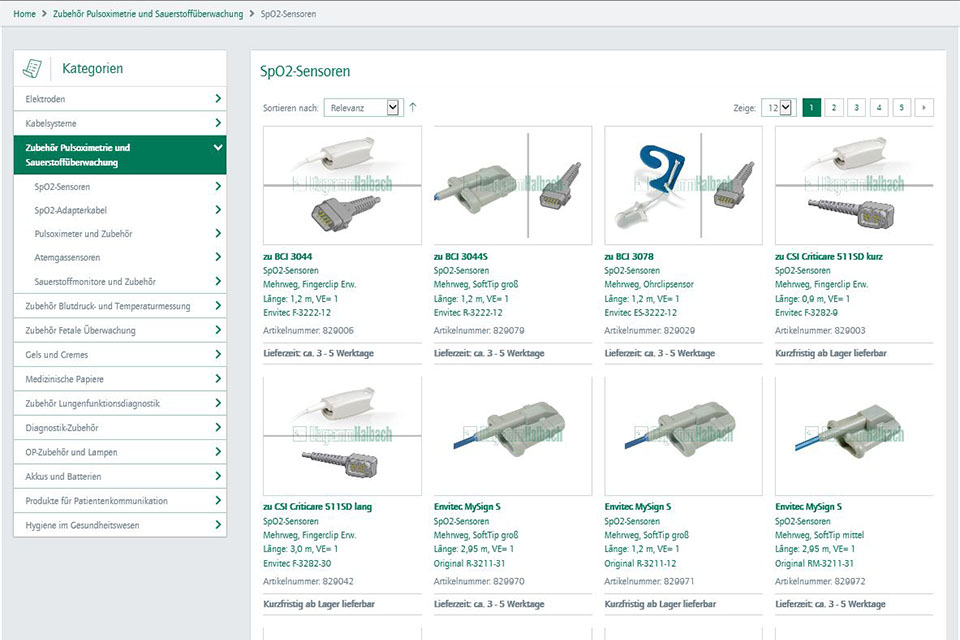960x640 pixels.
Task: Click CSI Criticare 511SD kurz product image
Action: pyautogui.click(x=854, y=185)
